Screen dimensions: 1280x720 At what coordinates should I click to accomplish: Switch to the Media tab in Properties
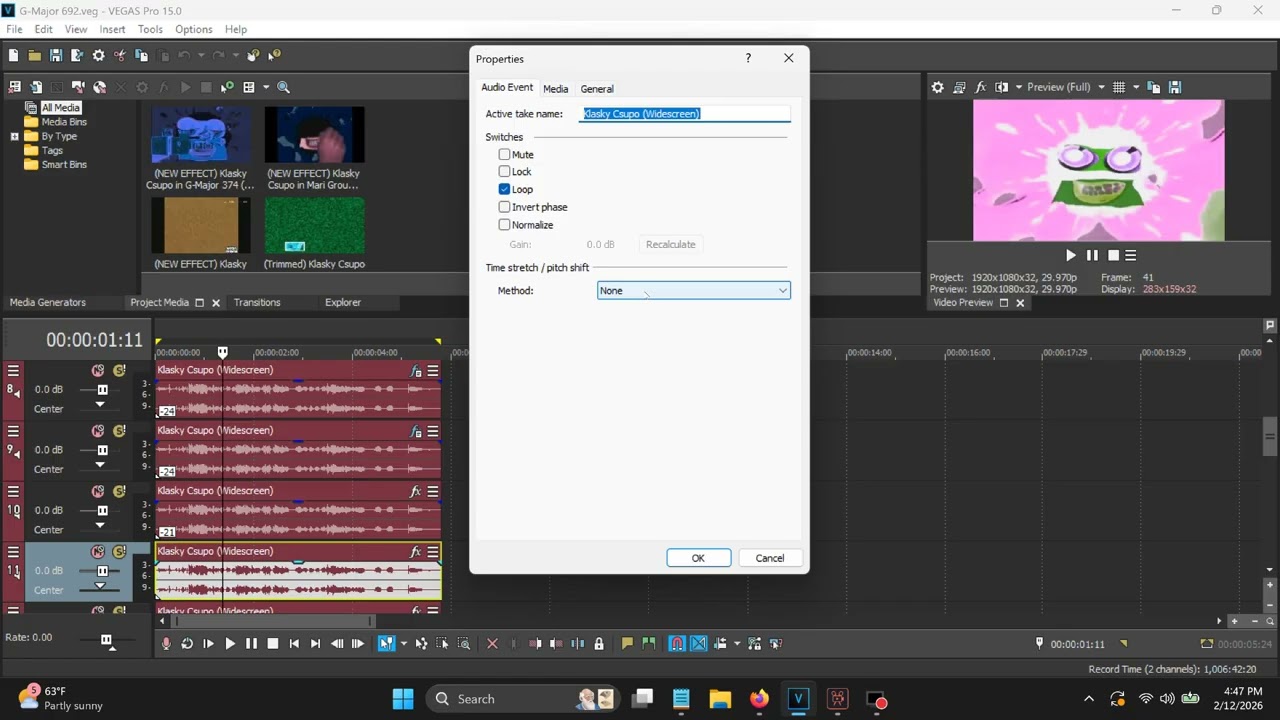pyautogui.click(x=556, y=89)
